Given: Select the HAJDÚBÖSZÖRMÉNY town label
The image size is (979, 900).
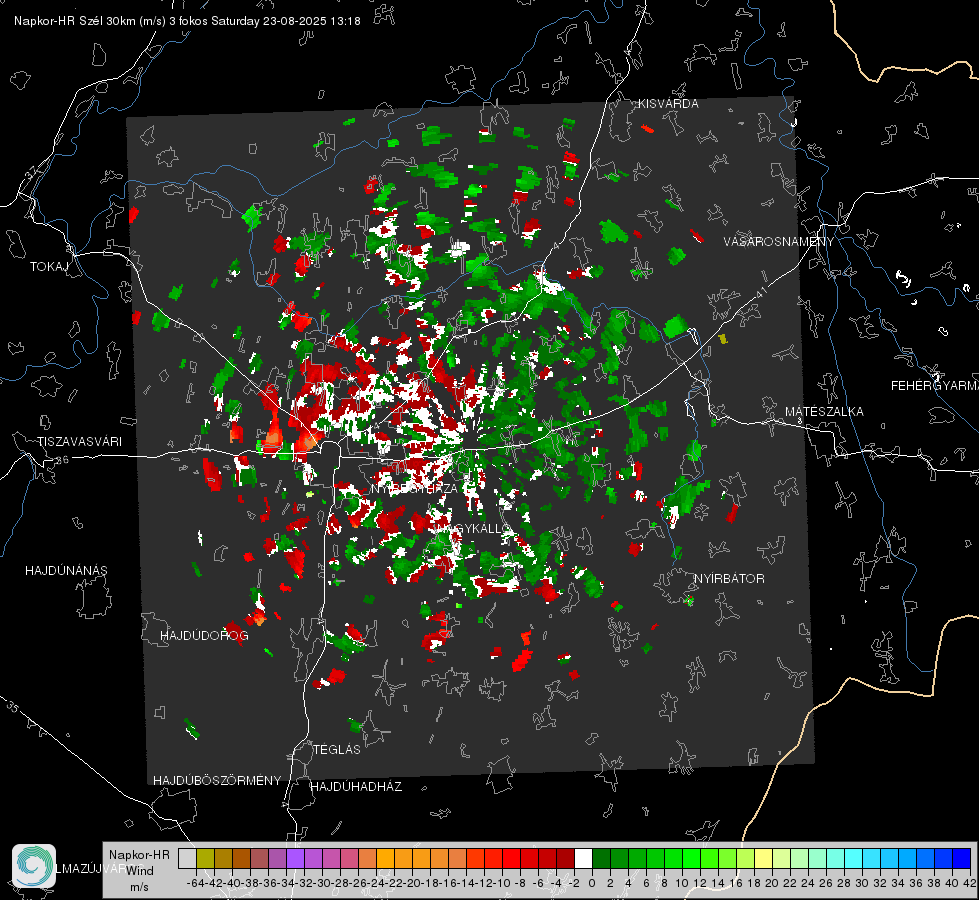Looking at the screenshot, I should (217, 781).
